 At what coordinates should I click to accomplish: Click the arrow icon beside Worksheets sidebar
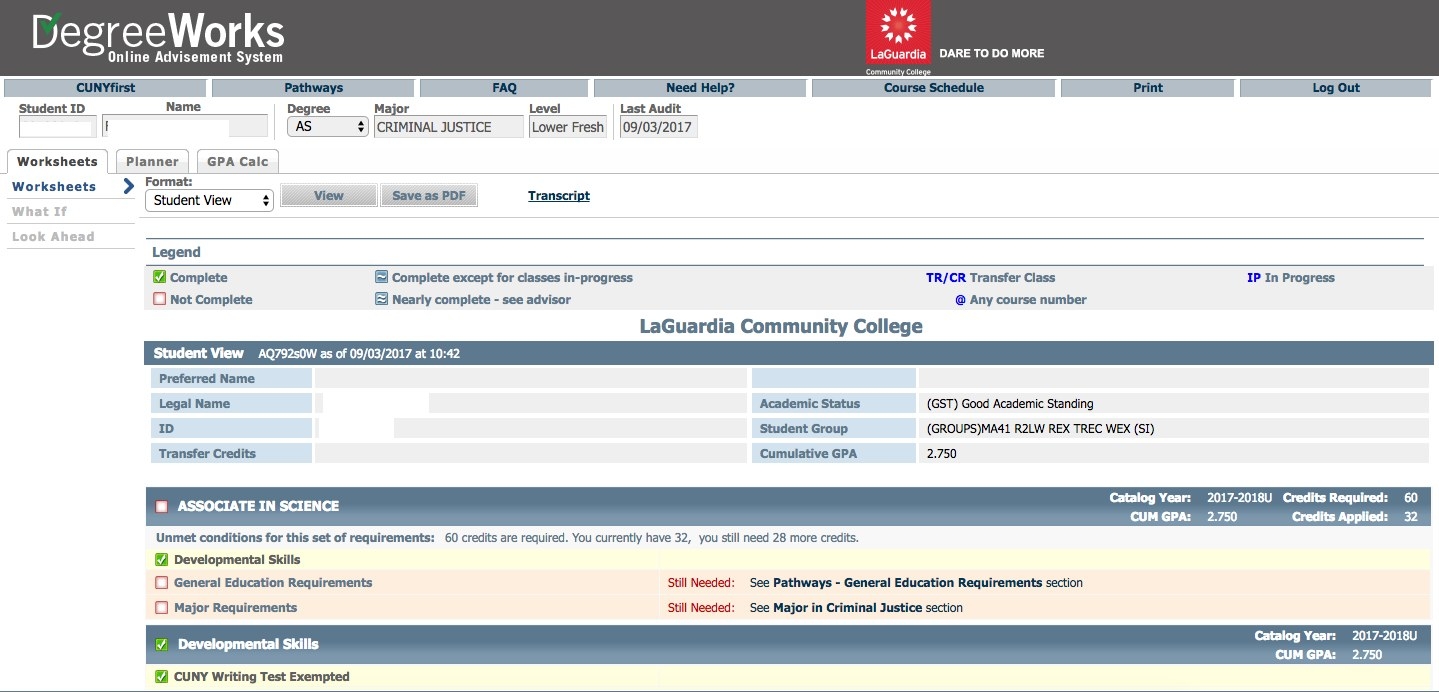(128, 186)
